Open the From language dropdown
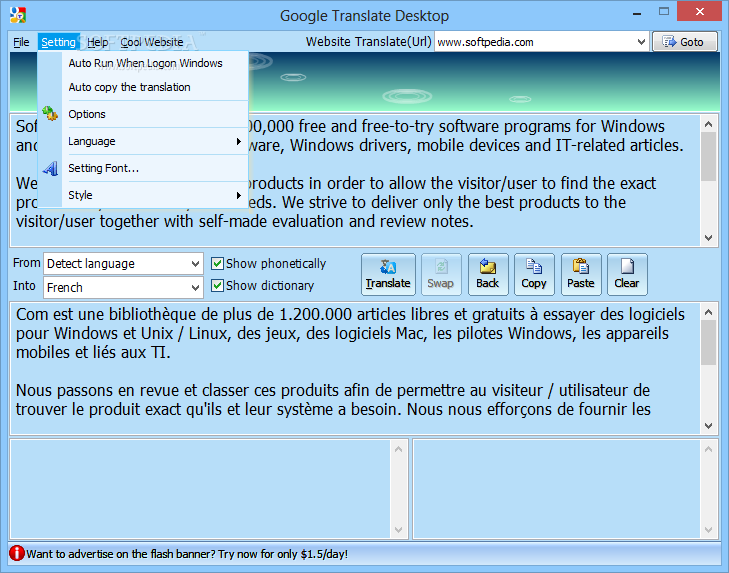This screenshot has width=729, height=573. 123,264
